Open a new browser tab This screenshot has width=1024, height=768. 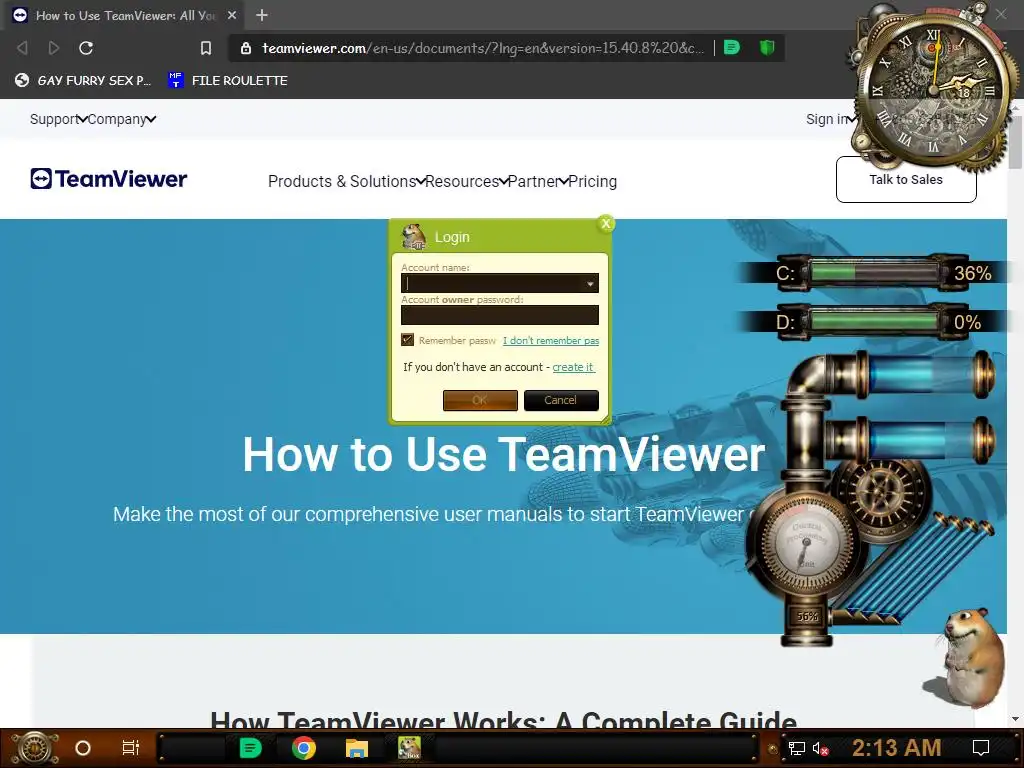pos(262,15)
